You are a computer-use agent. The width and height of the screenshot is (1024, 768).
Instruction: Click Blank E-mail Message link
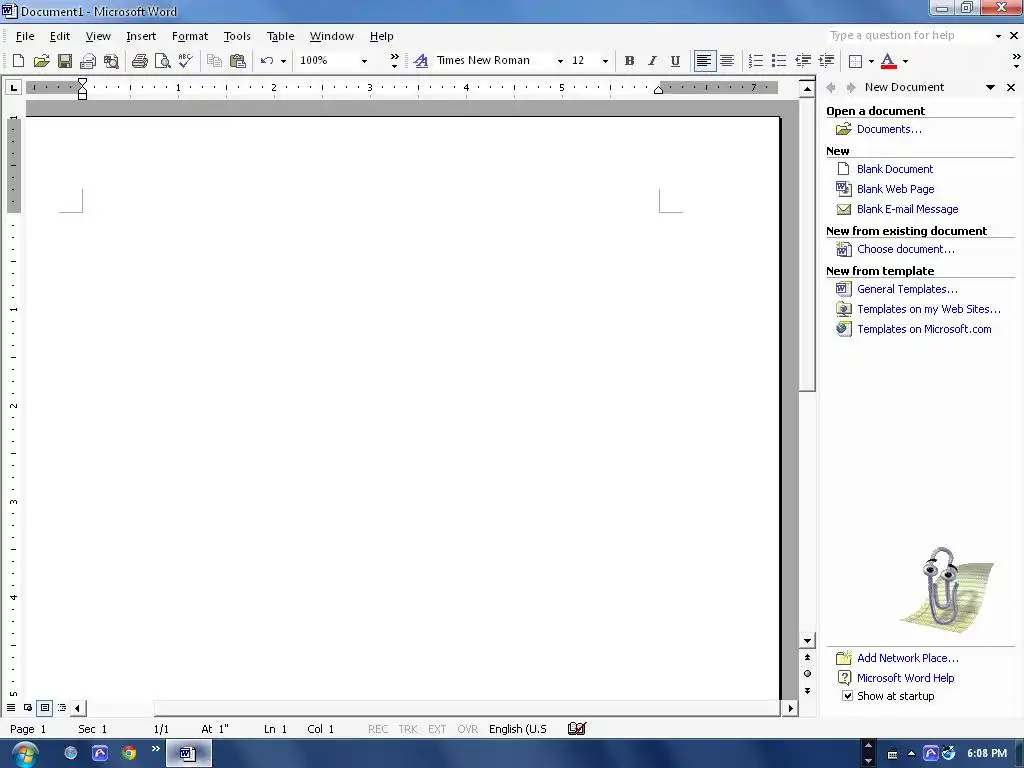click(x=907, y=209)
